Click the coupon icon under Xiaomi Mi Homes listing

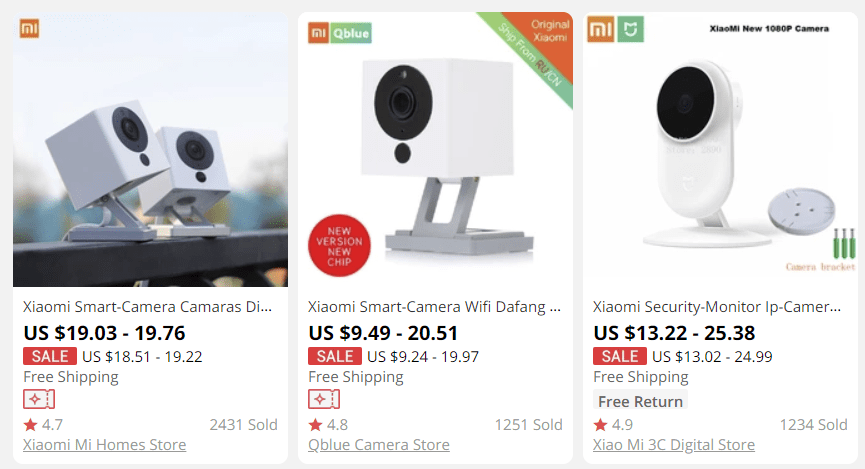click(39, 399)
